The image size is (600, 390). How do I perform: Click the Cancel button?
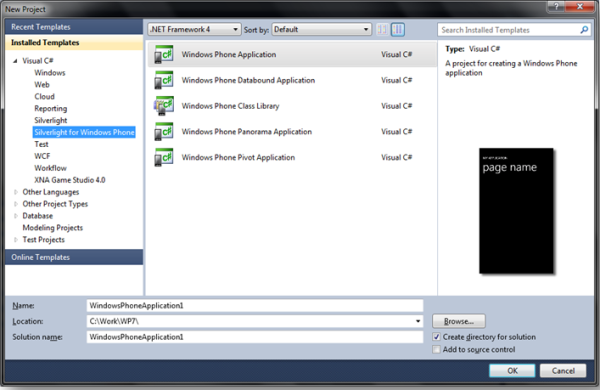[563, 370]
